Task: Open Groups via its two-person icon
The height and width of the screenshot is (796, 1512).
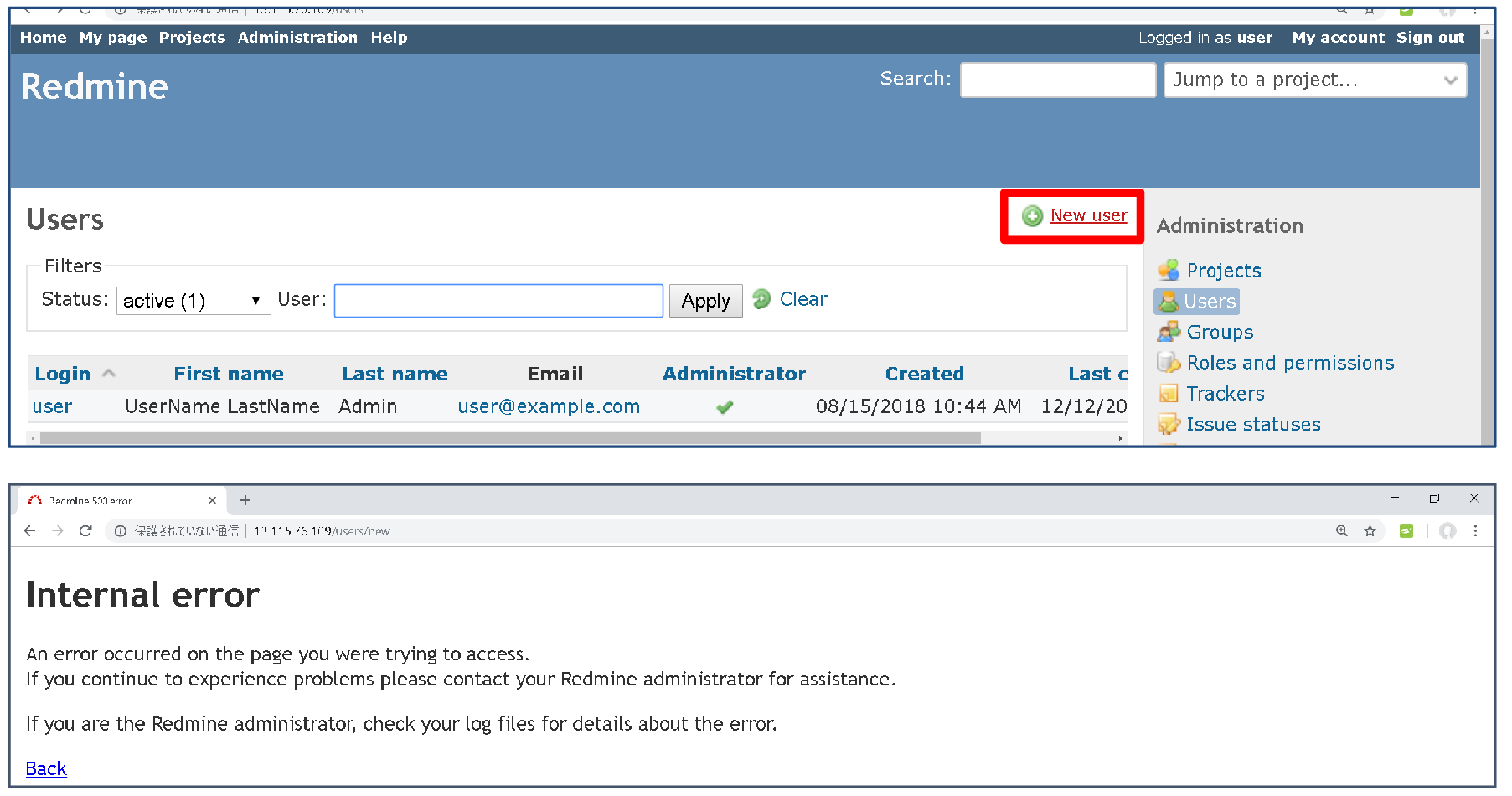Action: [x=1169, y=332]
